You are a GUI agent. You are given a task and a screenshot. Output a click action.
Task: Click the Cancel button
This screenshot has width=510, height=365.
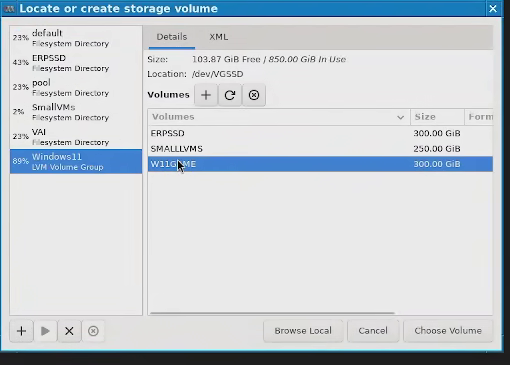tap(373, 331)
